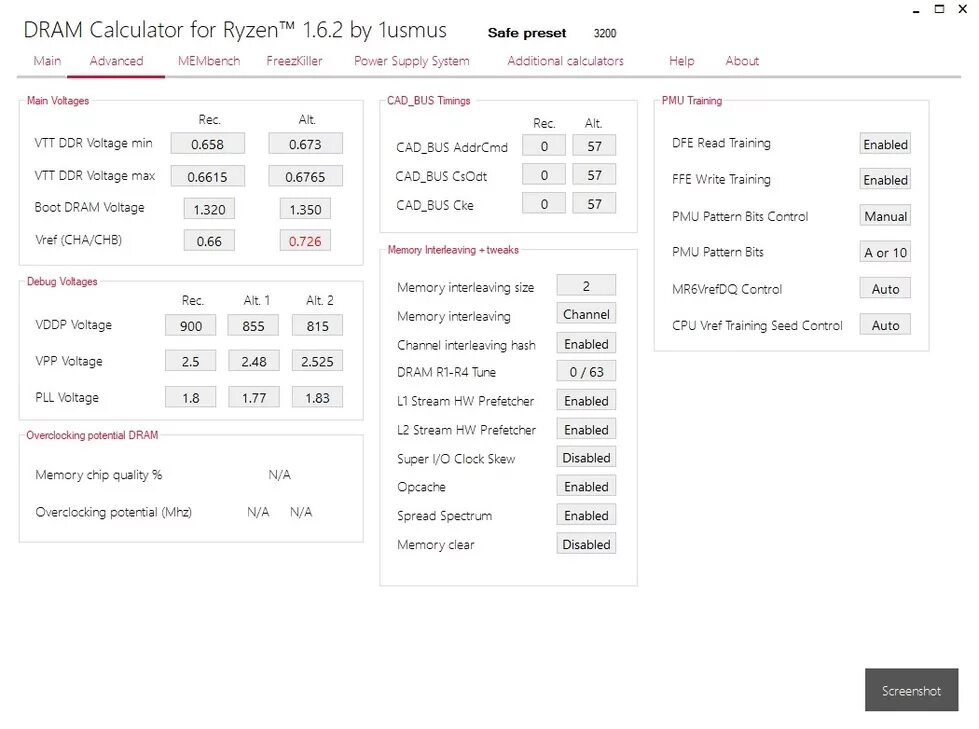This screenshot has width=979, height=729.
Task: Click PLL Voltage Alt. 2 value 1.83
Action: pyautogui.click(x=317, y=397)
